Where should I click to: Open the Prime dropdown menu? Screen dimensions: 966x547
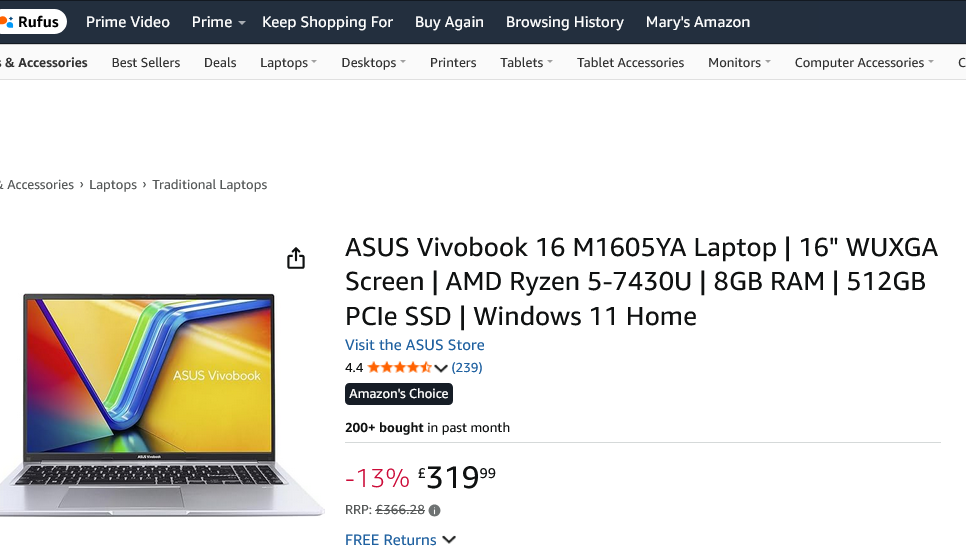click(x=219, y=21)
